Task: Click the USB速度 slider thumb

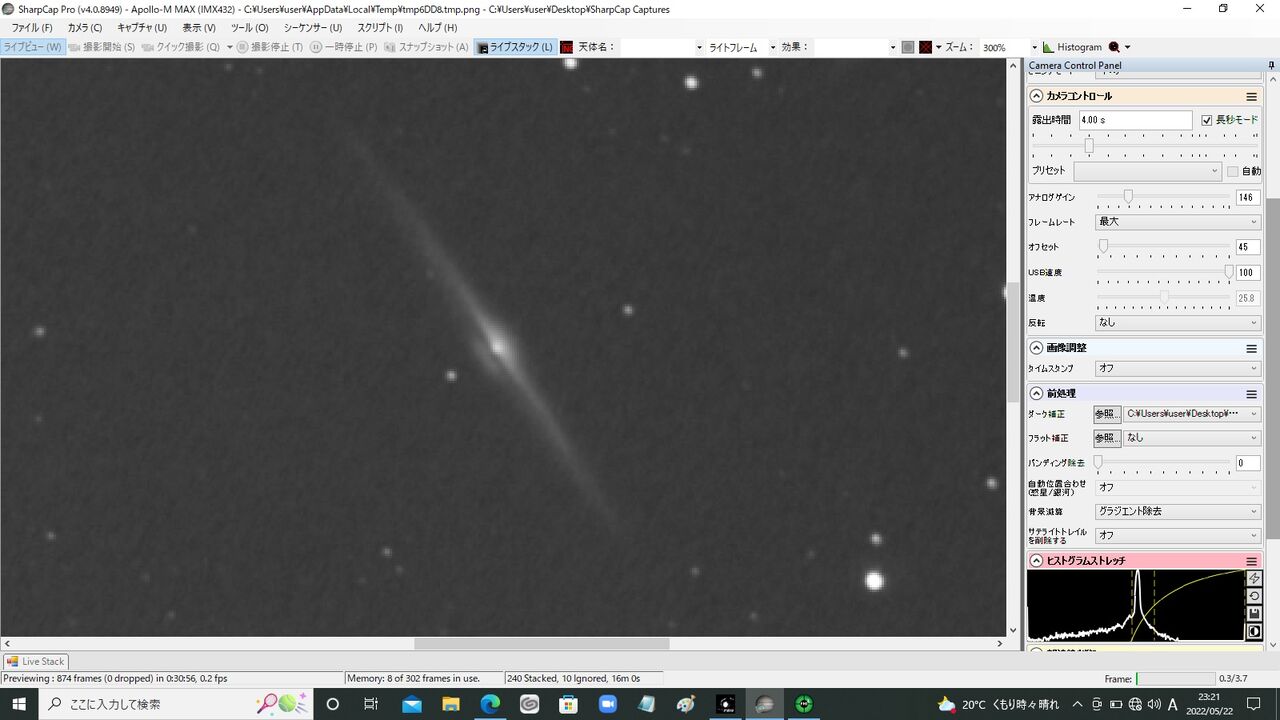Action: coord(1229,272)
